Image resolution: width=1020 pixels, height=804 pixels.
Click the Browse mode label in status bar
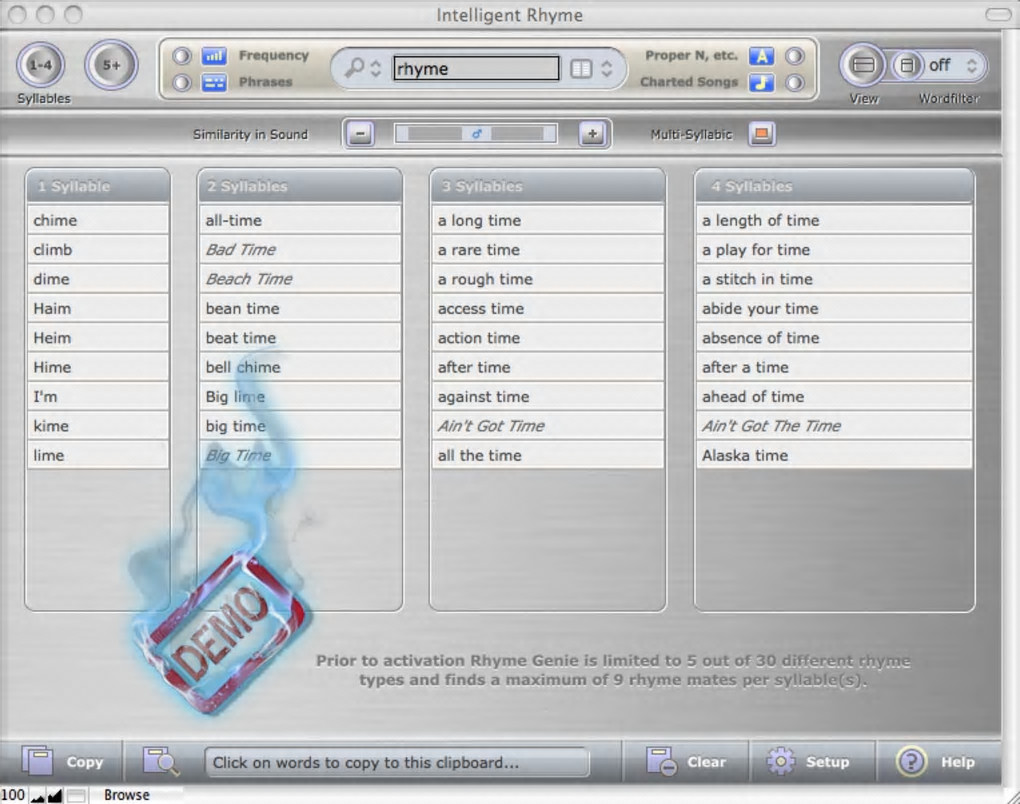(x=127, y=795)
